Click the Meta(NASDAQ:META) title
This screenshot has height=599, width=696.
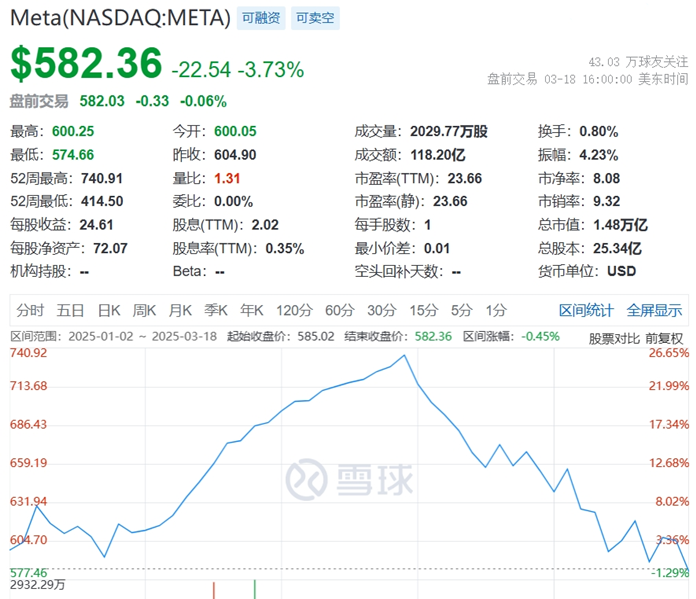point(120,18)
